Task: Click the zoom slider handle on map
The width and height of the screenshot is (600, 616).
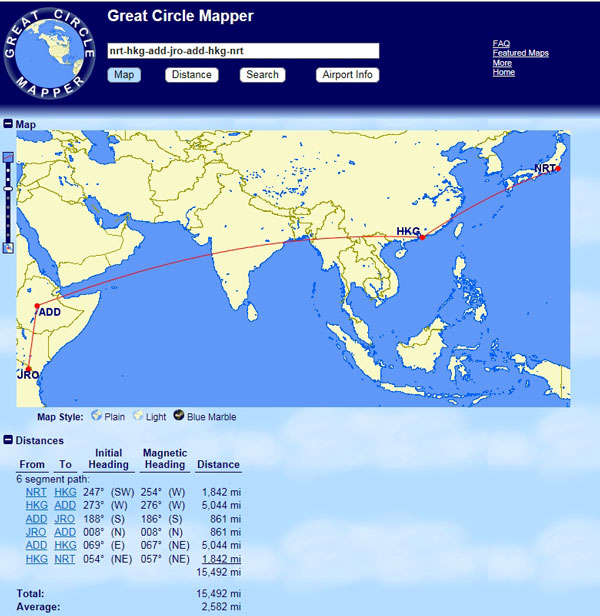Action: [x=8, y=189]
